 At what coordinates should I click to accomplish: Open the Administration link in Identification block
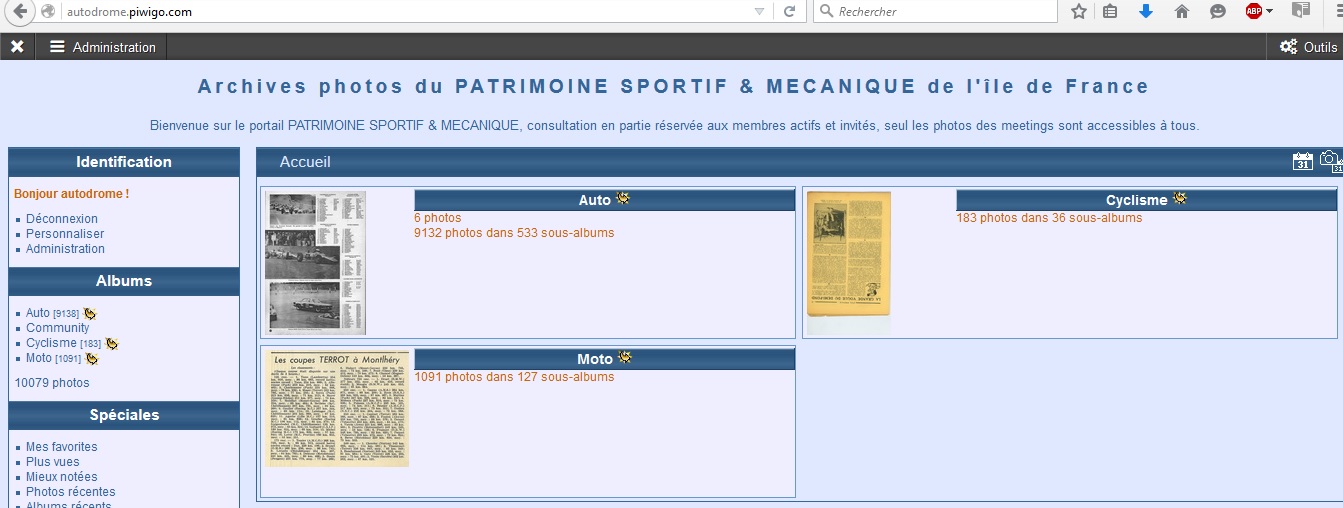65,249
